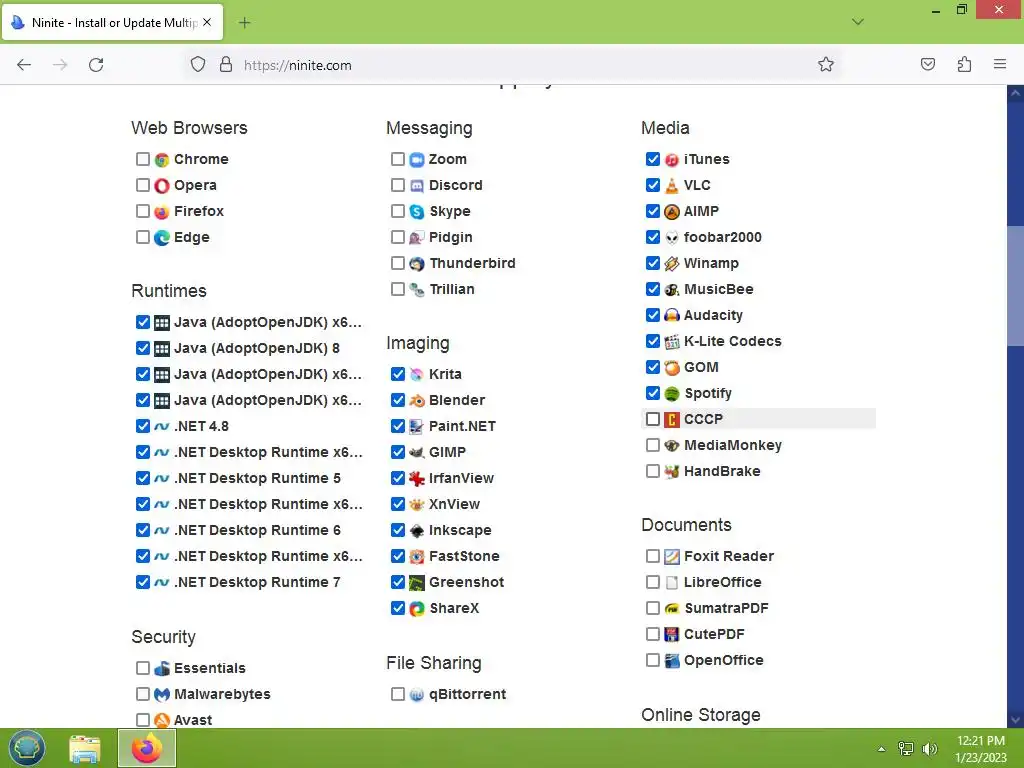The height and width of the screenshot is (768, 1024).
Task: Click the iTunes music icon
Action: pyautogui.click(x=671, y=159)
